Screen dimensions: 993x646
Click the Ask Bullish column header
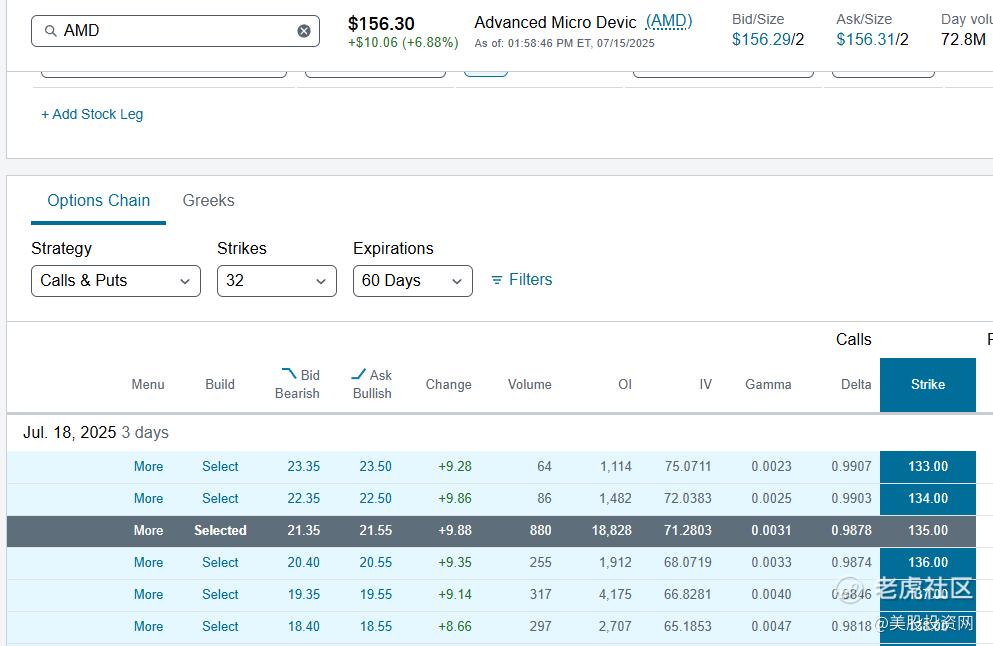tap(372, 384)
